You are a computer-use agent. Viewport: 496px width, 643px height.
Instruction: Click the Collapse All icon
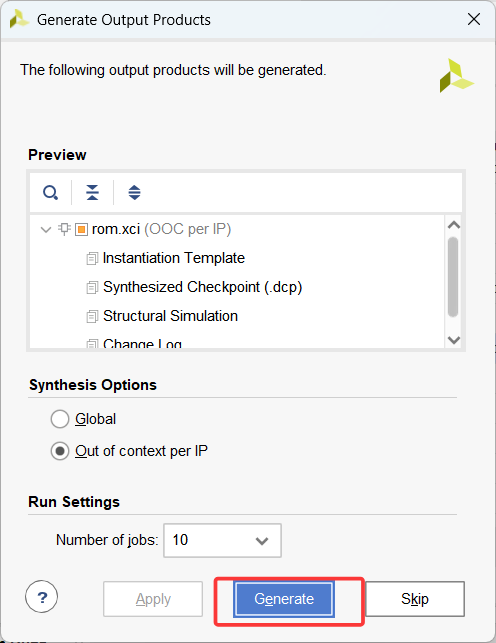93,192
